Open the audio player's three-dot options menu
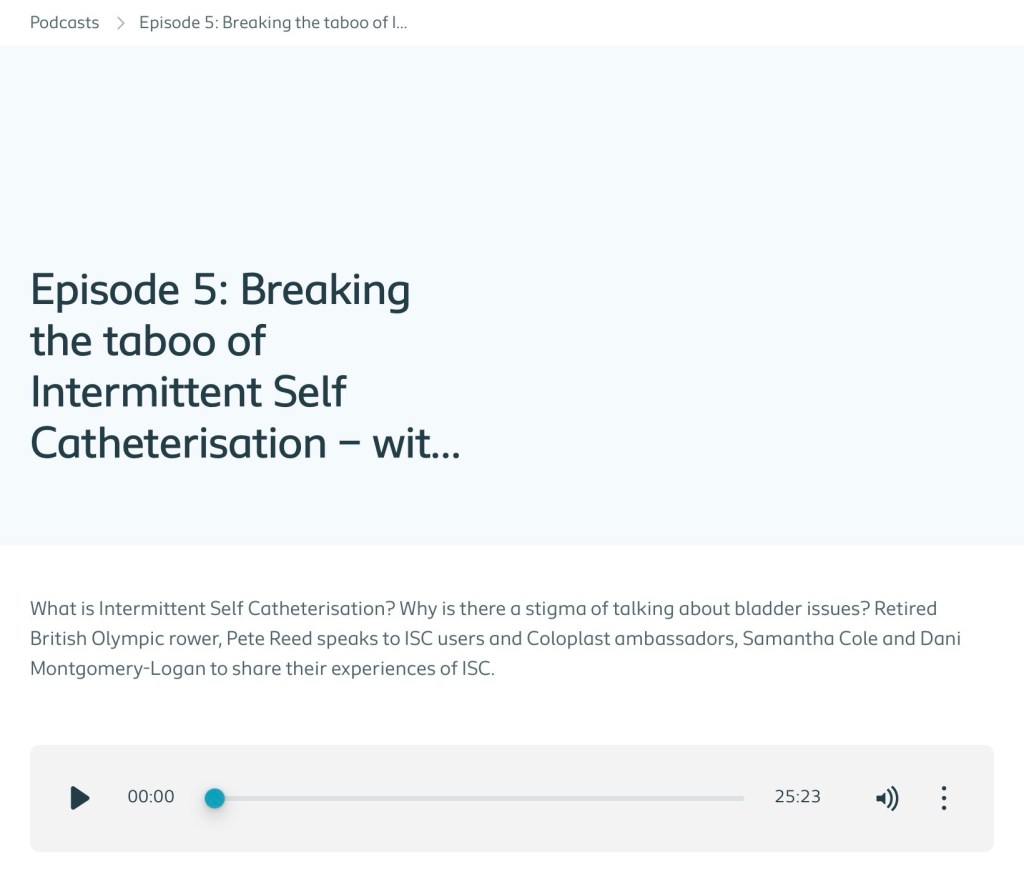This screenshot has width=1024, height=894. 943,798
